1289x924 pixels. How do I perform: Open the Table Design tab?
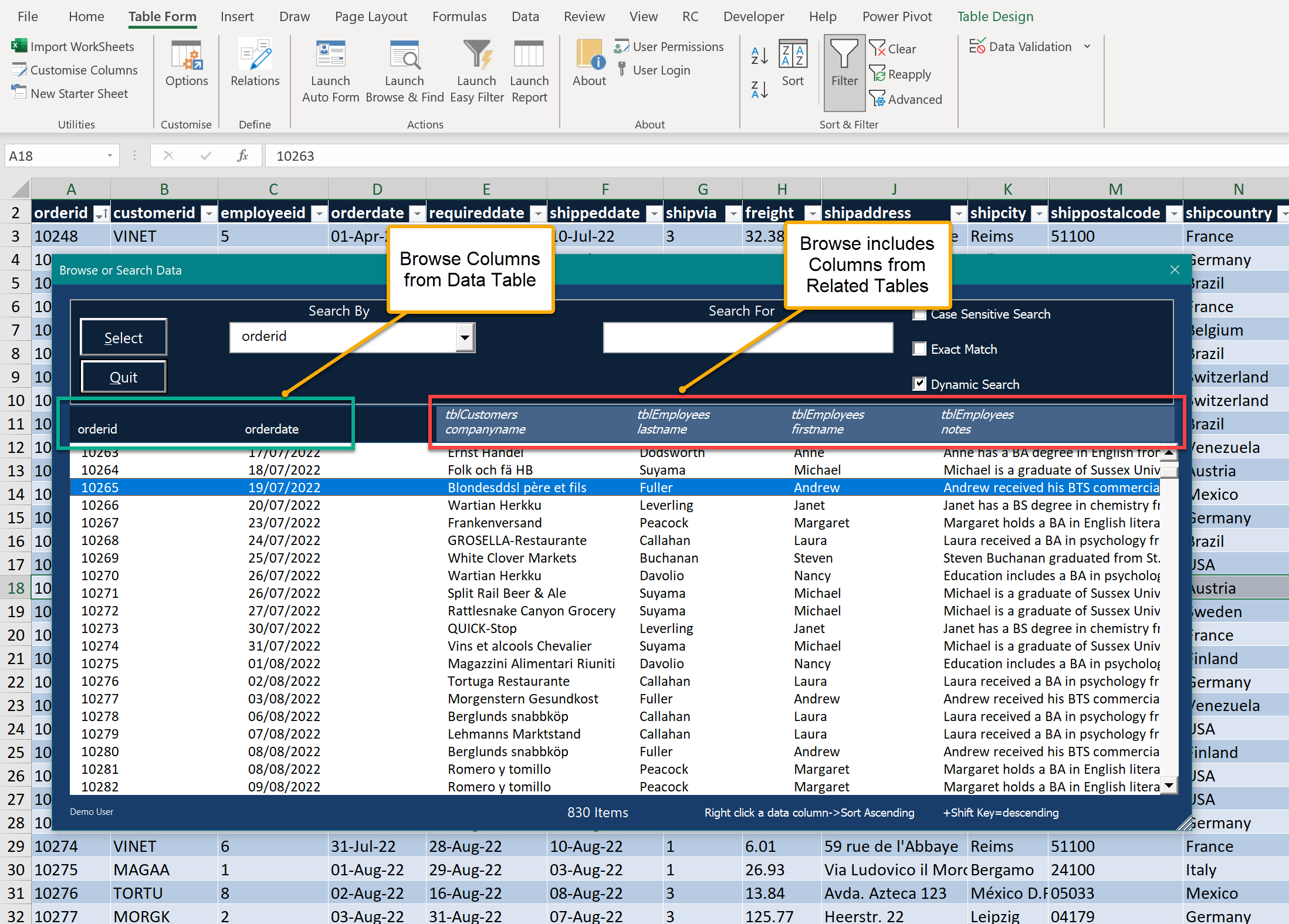995,16
